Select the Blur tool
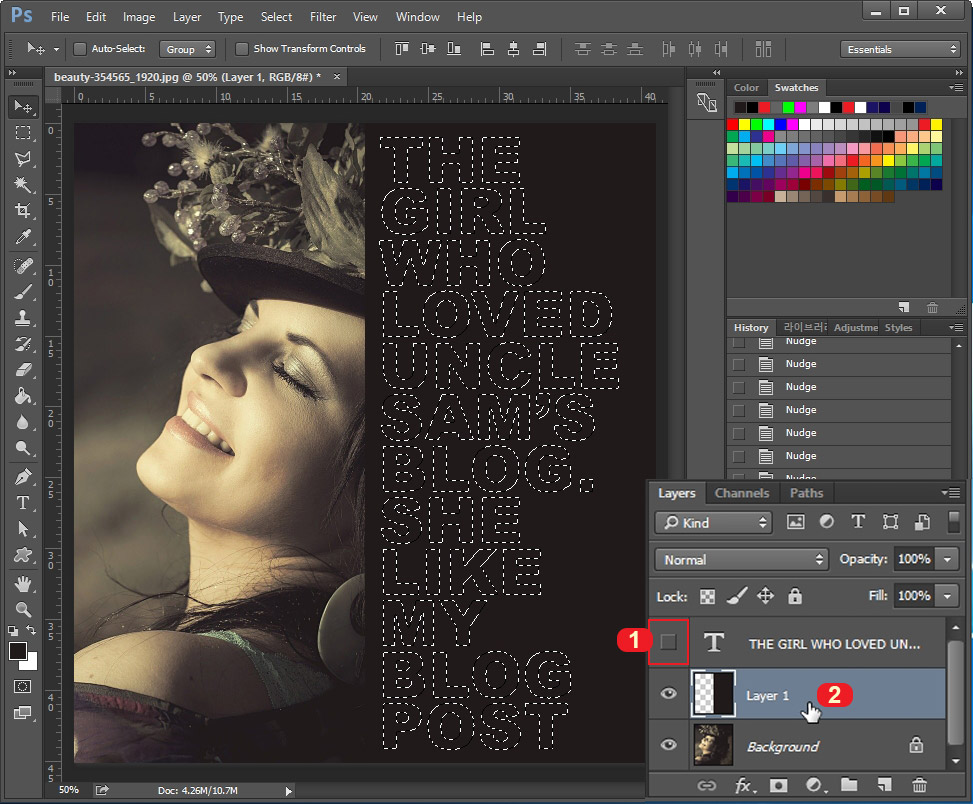The width and height of the screenshot is (973, 804). (23, 422)
